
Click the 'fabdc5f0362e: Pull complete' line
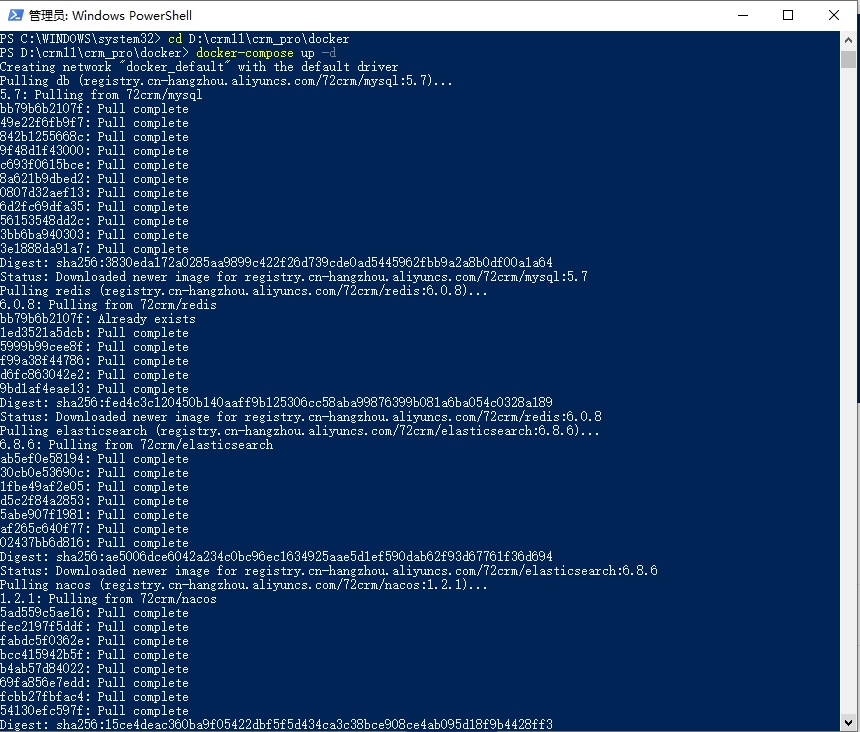(94, 641)
